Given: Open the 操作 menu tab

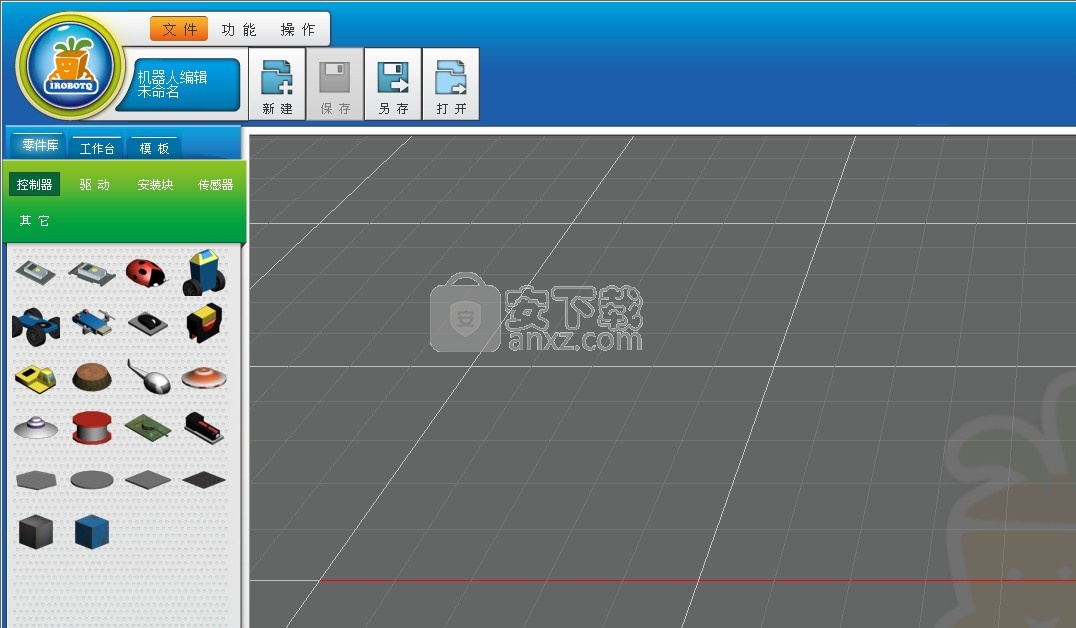Looking at the screenshot, I should [298, 30].
